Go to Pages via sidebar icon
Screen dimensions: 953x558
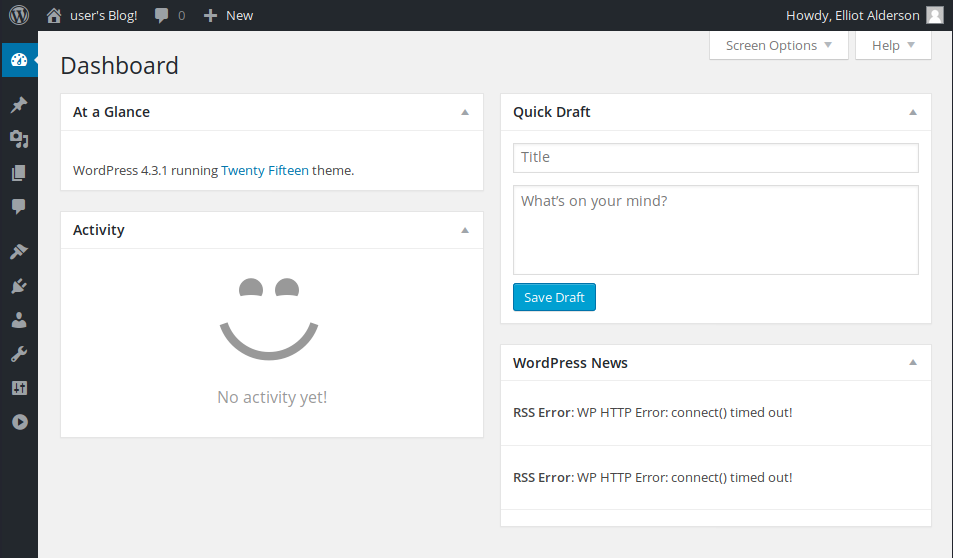tap(18, 173)
